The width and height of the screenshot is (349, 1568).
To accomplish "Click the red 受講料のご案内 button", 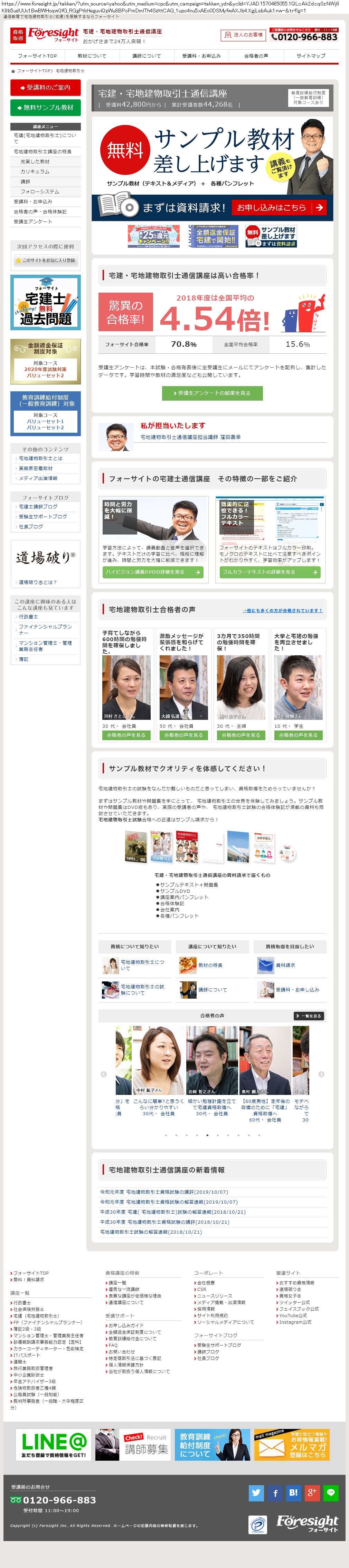I will click(x=46, y=88).
